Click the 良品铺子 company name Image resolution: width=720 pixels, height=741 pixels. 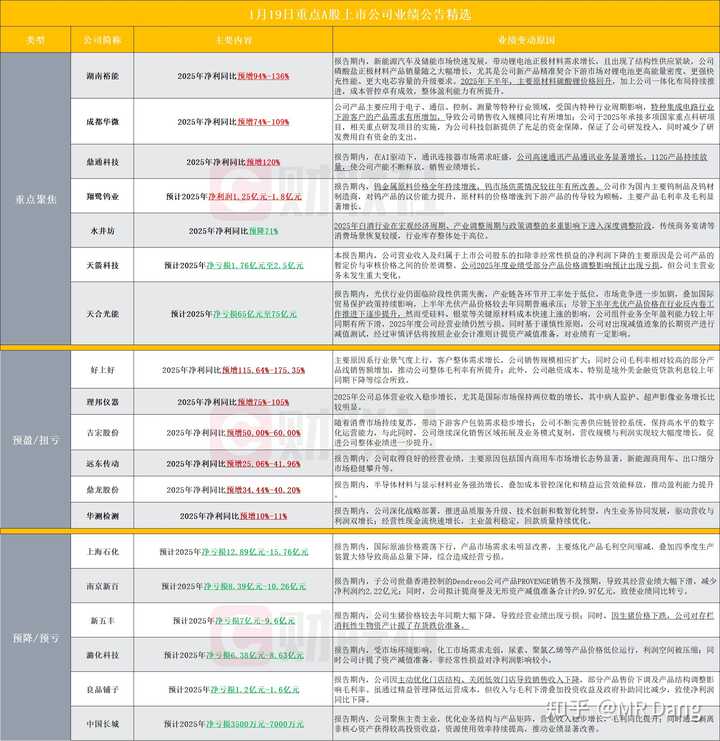click(x=106, y=689)
